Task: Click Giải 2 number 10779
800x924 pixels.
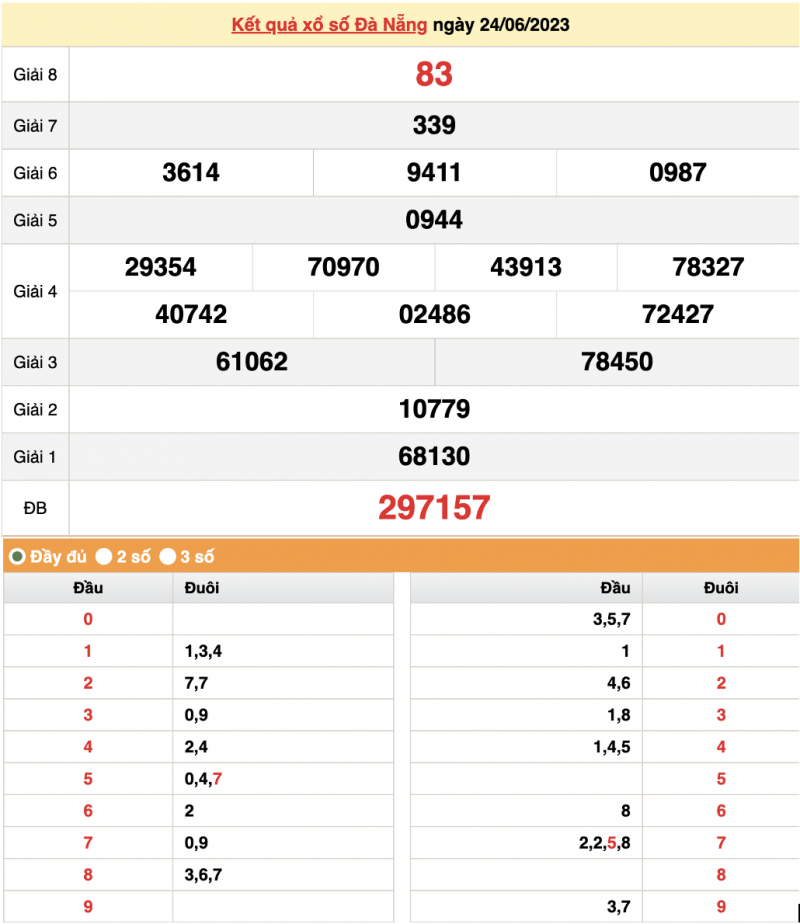Action: pos(434,409)
